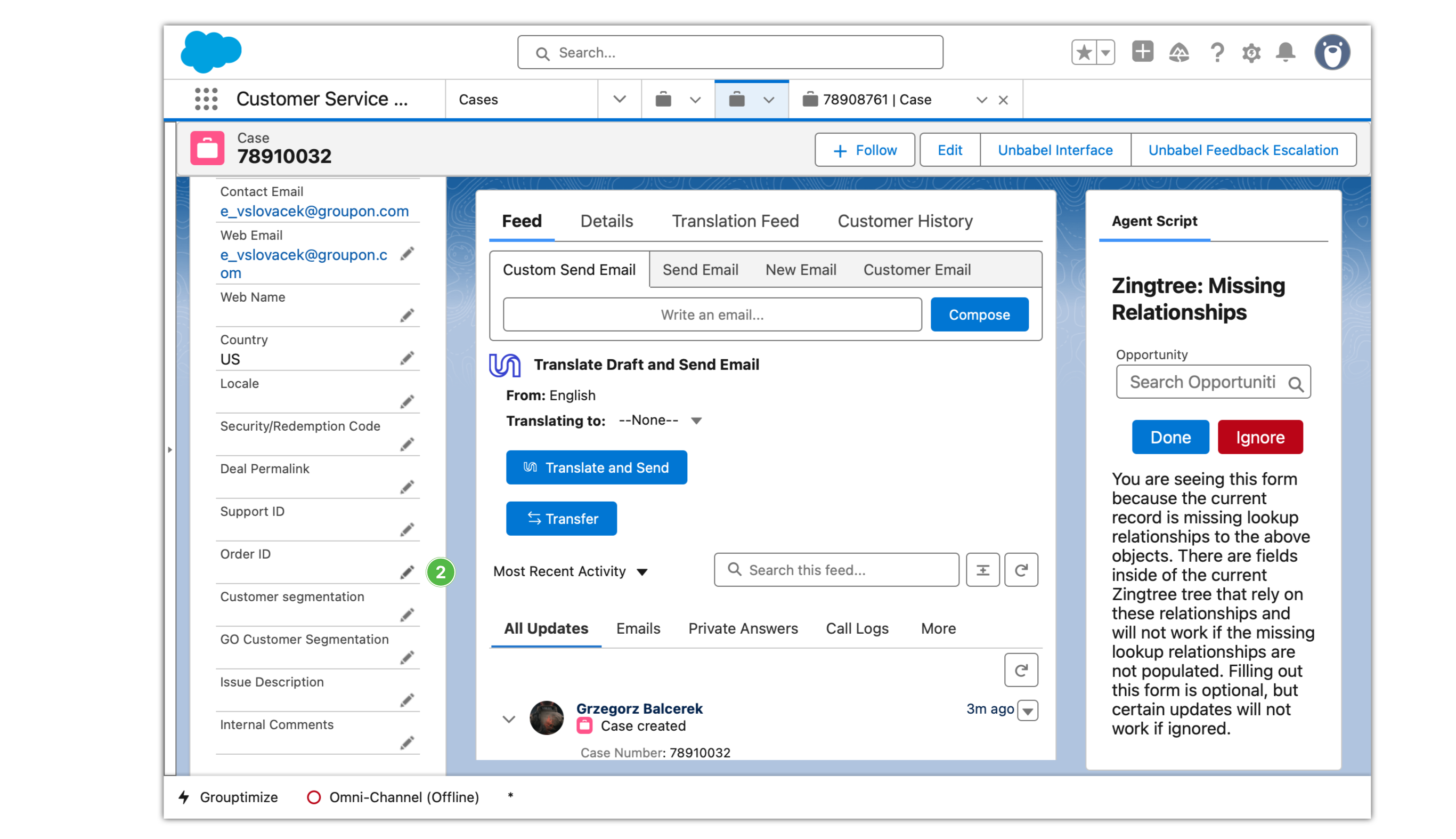
Task: Select the Customer Email tab
Action: pos(916,269)
